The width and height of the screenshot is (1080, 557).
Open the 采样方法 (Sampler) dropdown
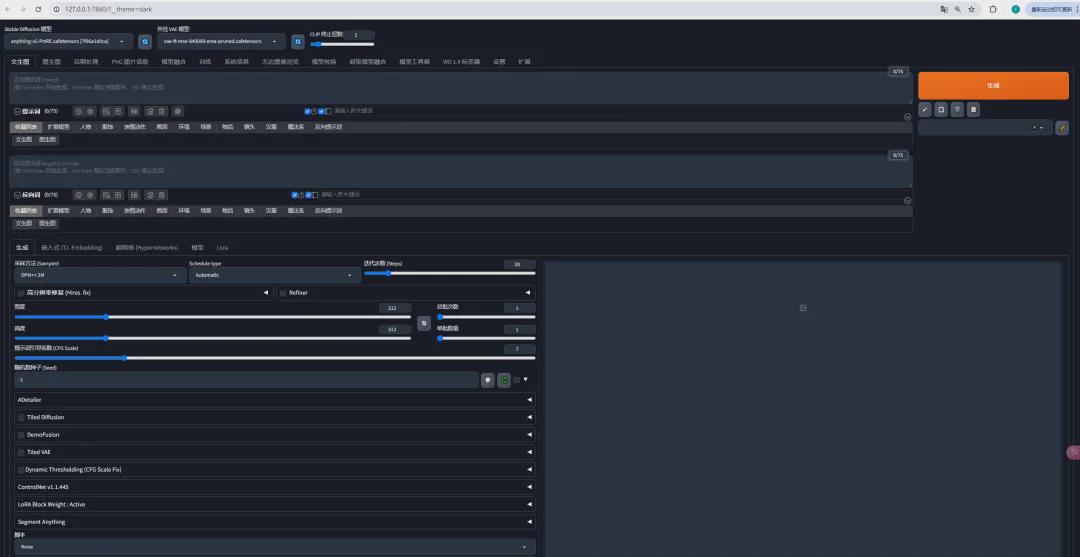coord(100,275)
